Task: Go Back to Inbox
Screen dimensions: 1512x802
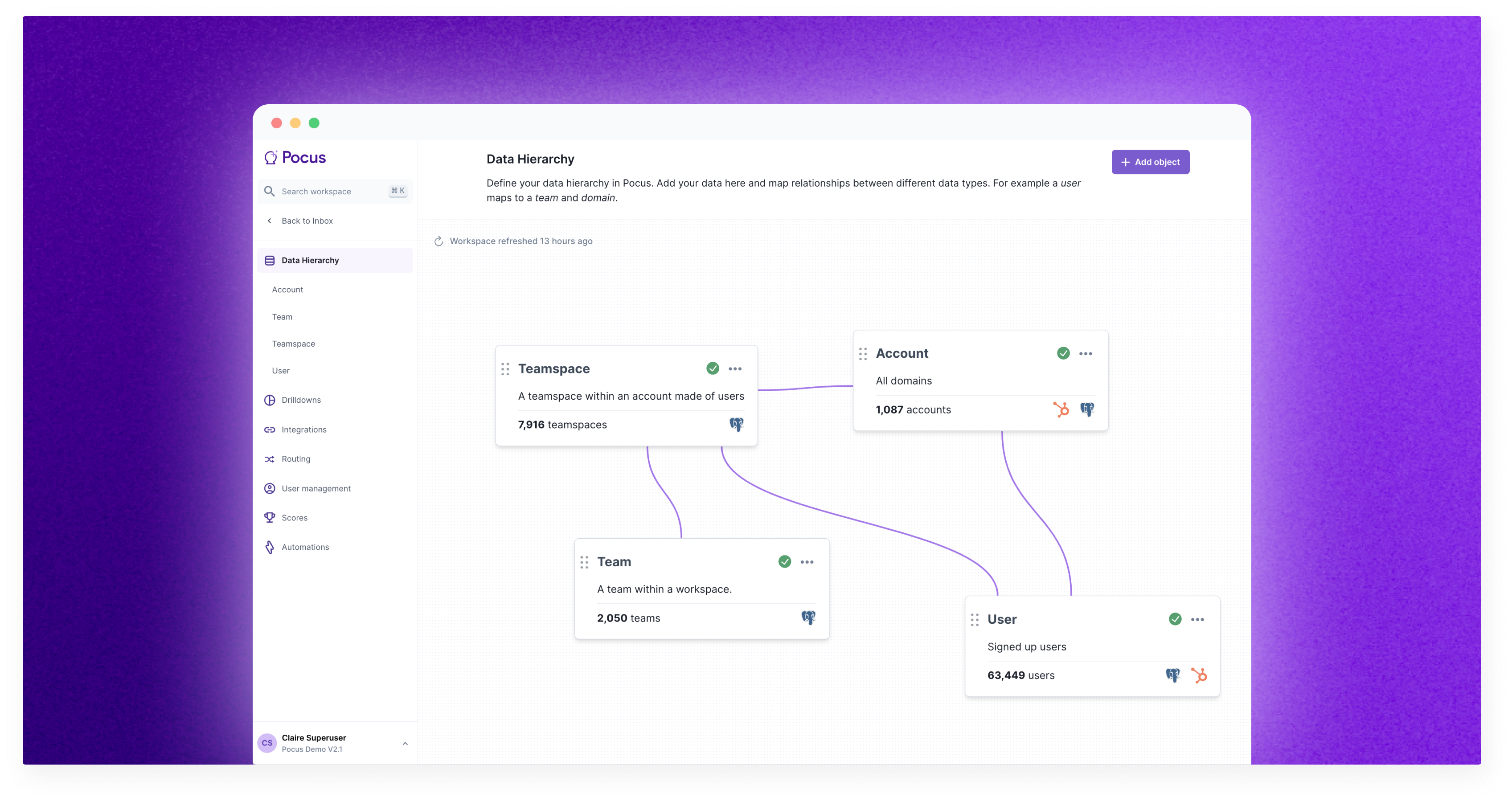Action: coord(307,221)
